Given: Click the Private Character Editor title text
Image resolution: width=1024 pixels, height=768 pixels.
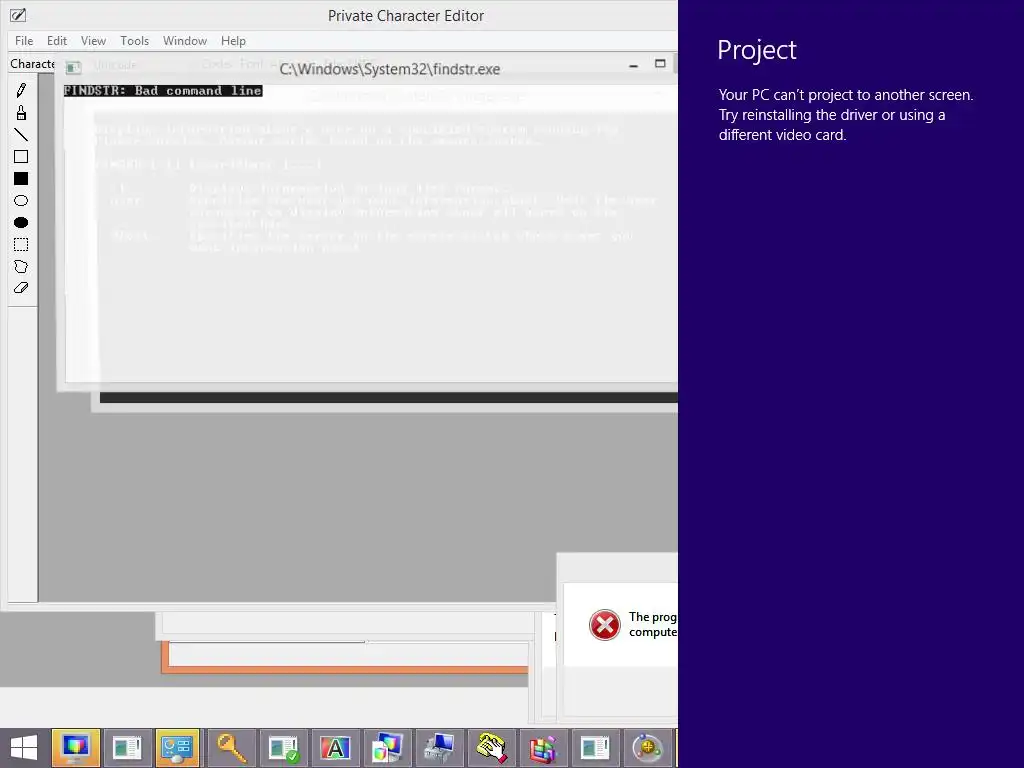Looking at the screenshot, I should (406, 16).
